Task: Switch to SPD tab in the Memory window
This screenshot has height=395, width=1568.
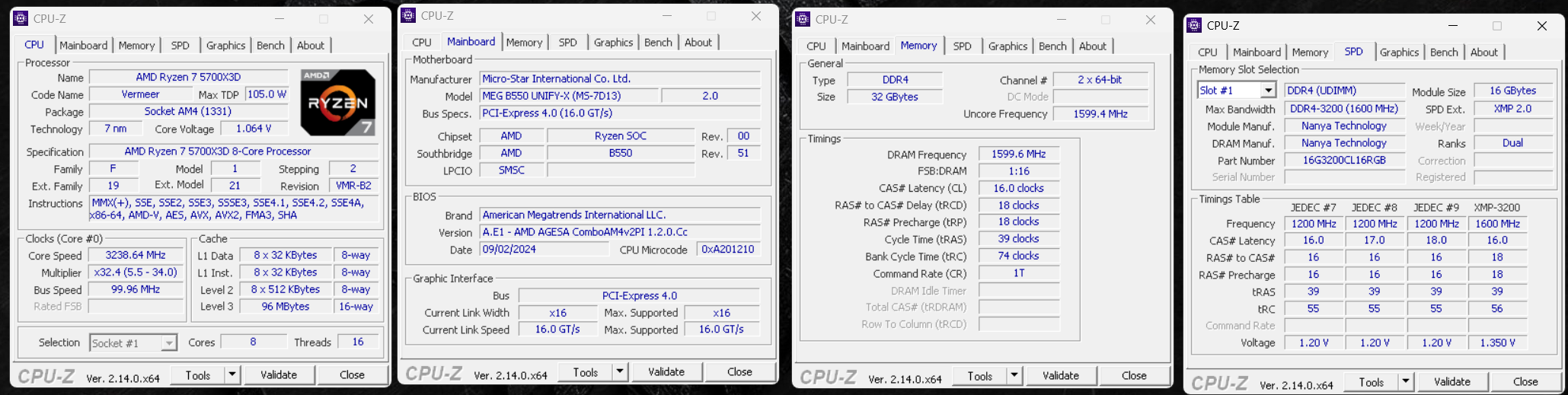Action: point(963,46)
